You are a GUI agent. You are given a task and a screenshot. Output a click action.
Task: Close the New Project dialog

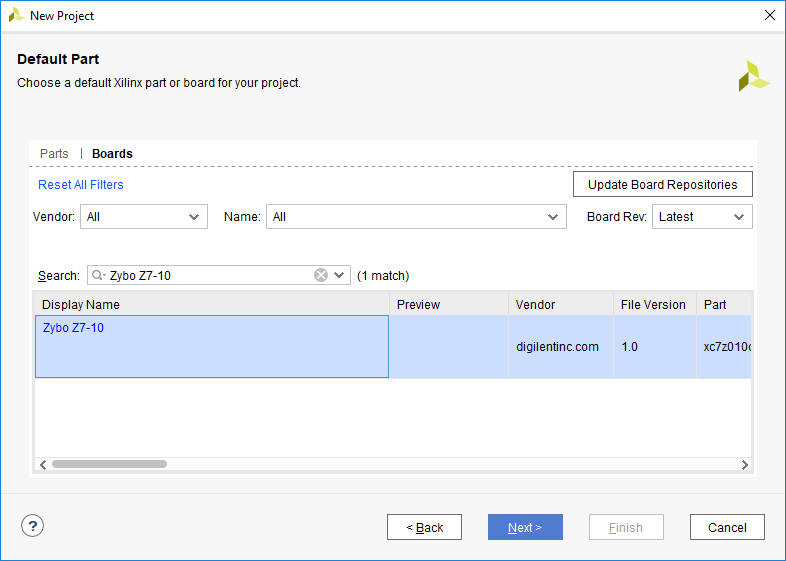point(770,15)
